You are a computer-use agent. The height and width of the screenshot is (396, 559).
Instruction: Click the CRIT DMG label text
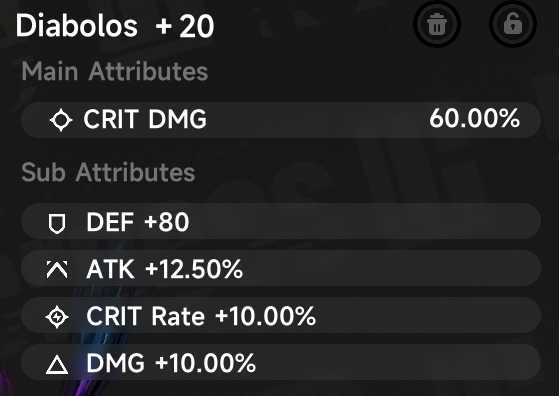click(145, 119)
